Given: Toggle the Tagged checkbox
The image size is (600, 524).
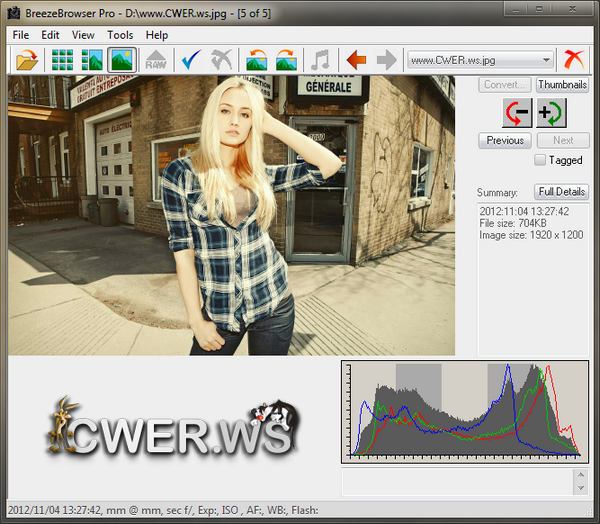Looking at the screenshot, I should coord(540,160).
